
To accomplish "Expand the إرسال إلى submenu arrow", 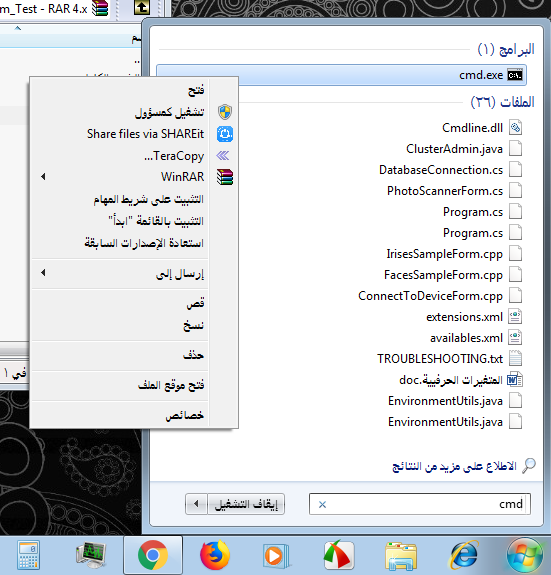I will pyautogui.click(x=43, y=272).
